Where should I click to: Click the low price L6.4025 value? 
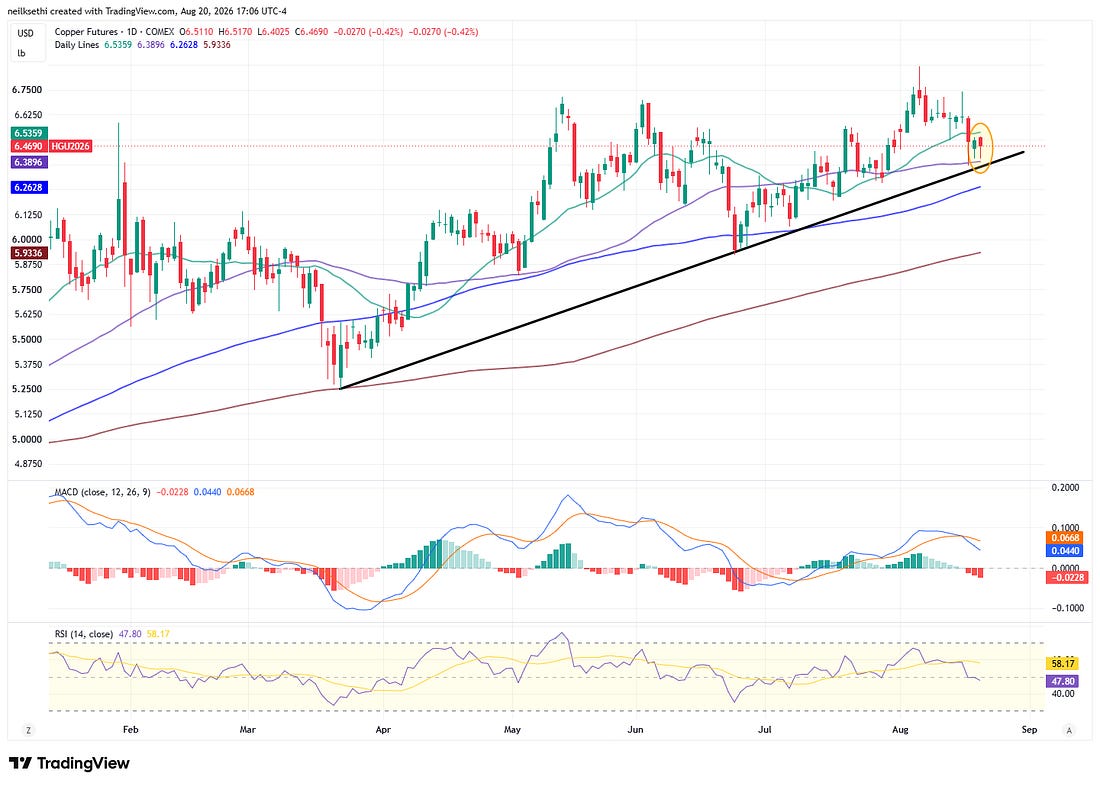coord(273,32)
